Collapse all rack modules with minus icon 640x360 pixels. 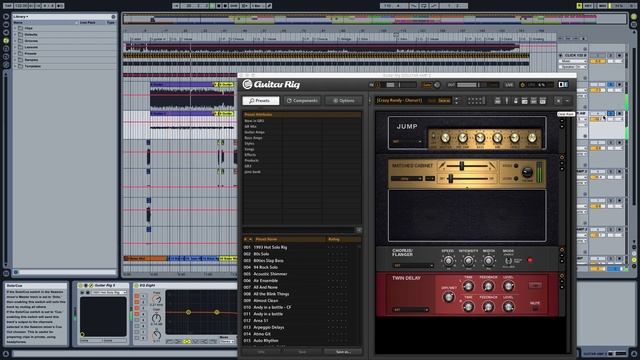567,100
